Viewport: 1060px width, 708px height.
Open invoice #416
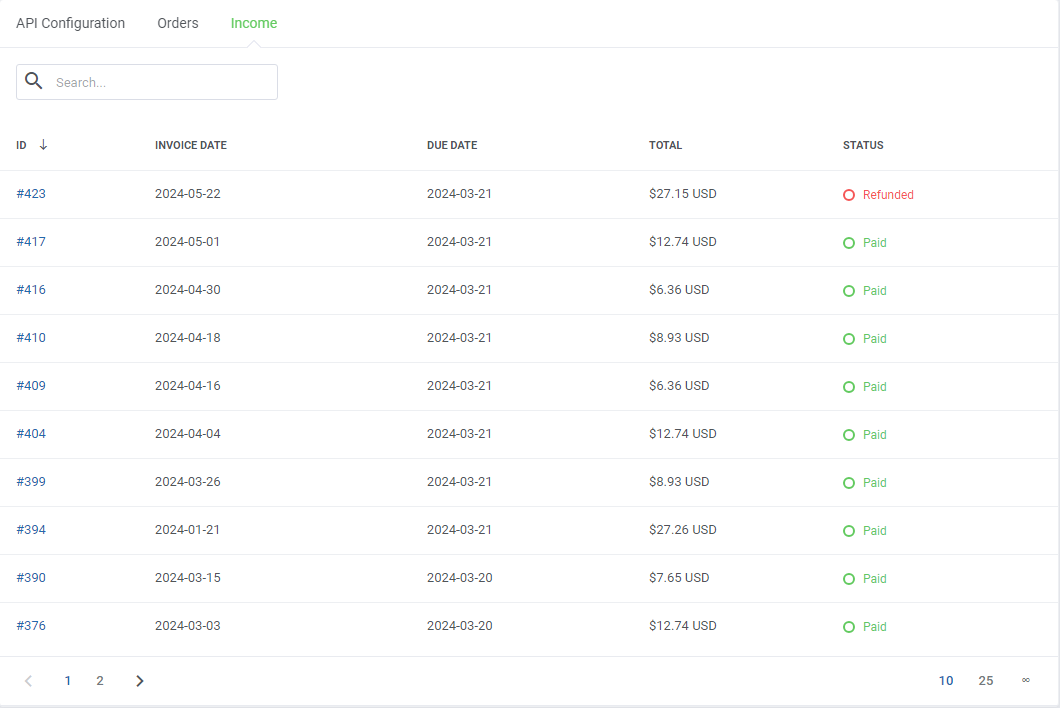(x=31, y=289)
